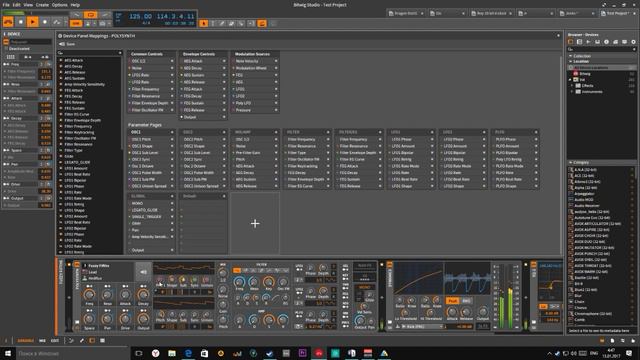The image size is (640, 360).
Task: Click the Windows taskbar search box
Action: pyautogui.click(x=72, y=353)
